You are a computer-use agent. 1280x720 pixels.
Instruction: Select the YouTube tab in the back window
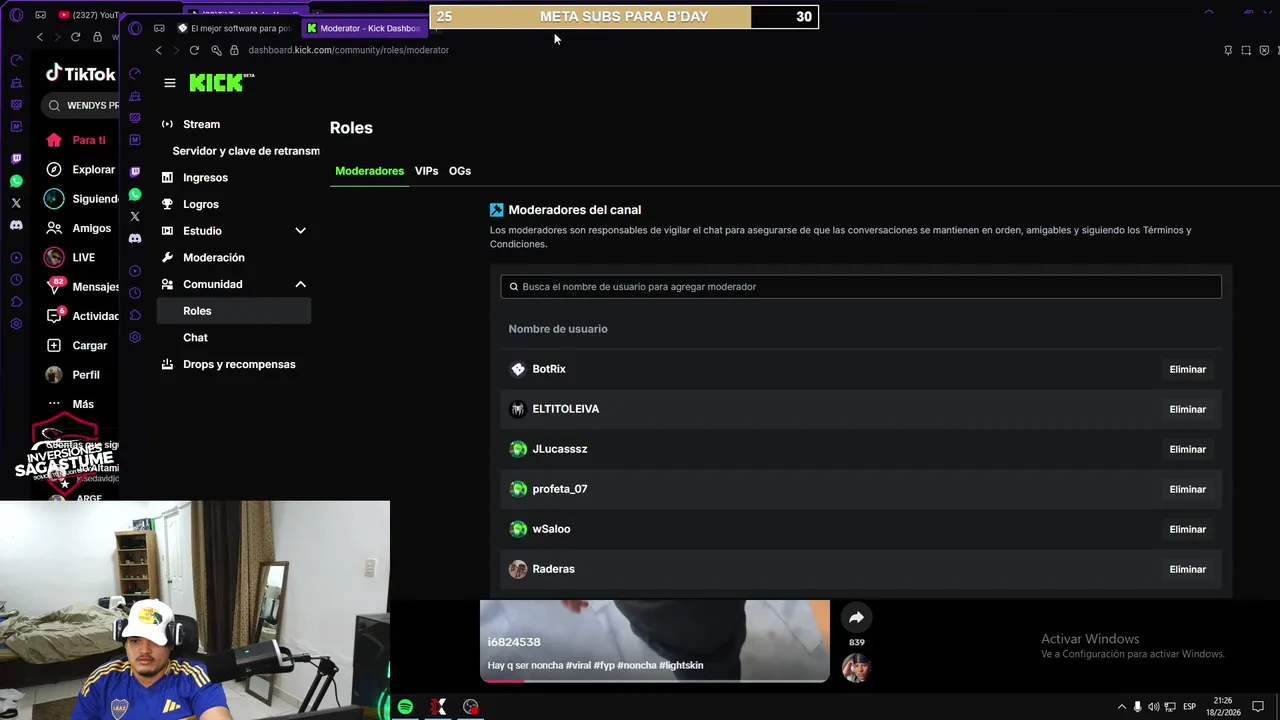(x=89, y=15)
